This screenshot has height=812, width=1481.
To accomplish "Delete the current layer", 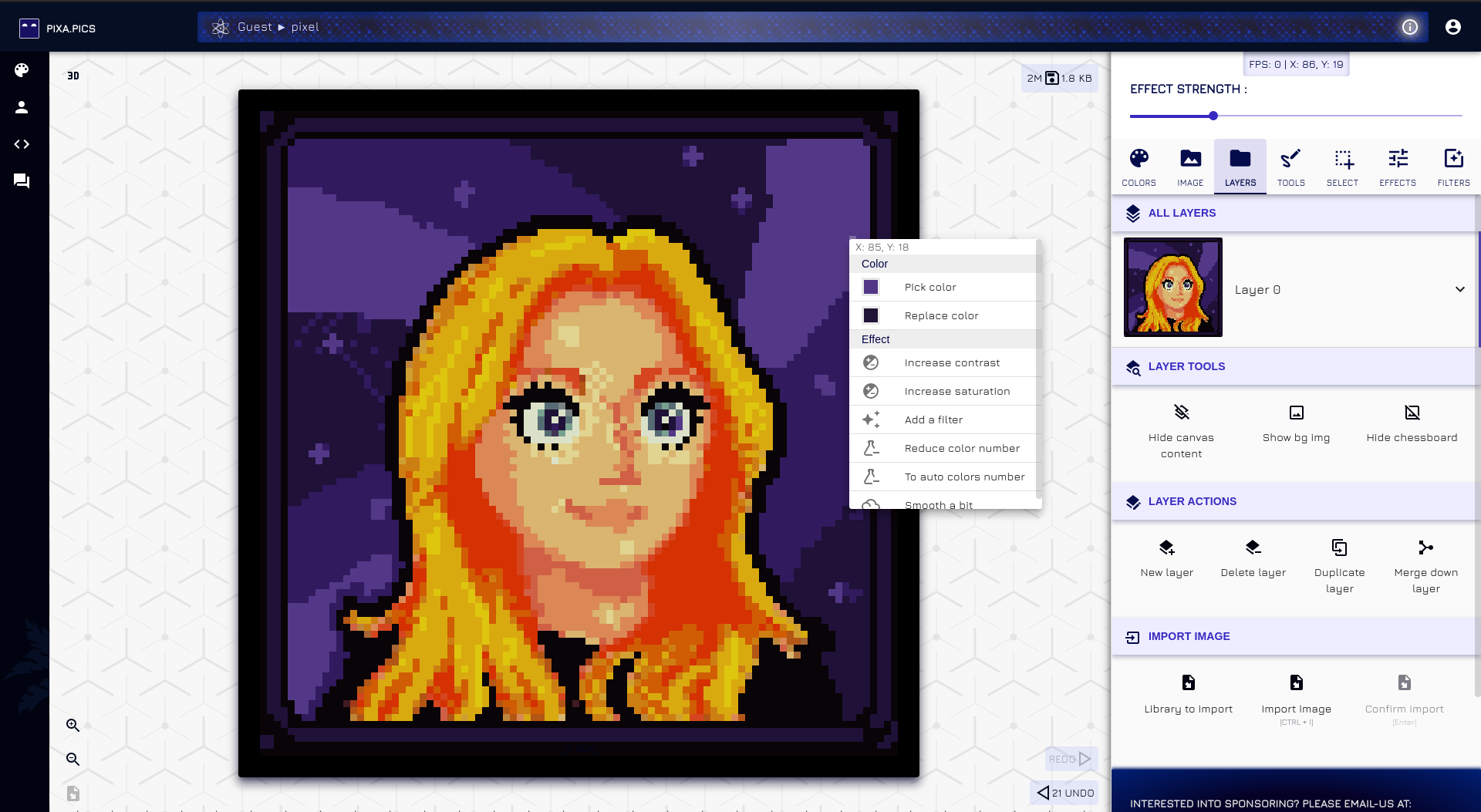I will (x=1253, y=548).
